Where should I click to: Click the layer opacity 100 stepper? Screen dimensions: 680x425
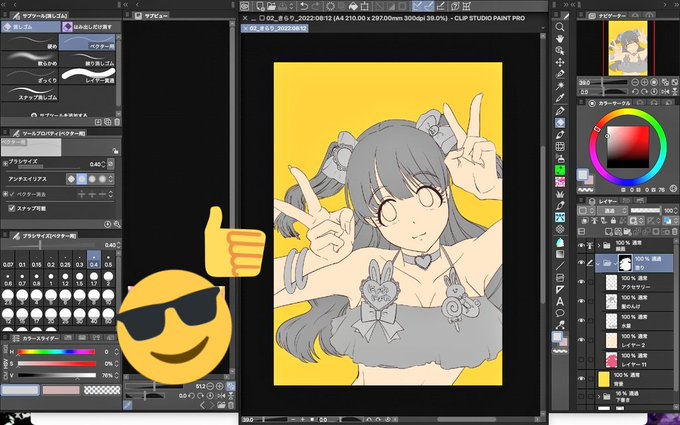(676, 210)
